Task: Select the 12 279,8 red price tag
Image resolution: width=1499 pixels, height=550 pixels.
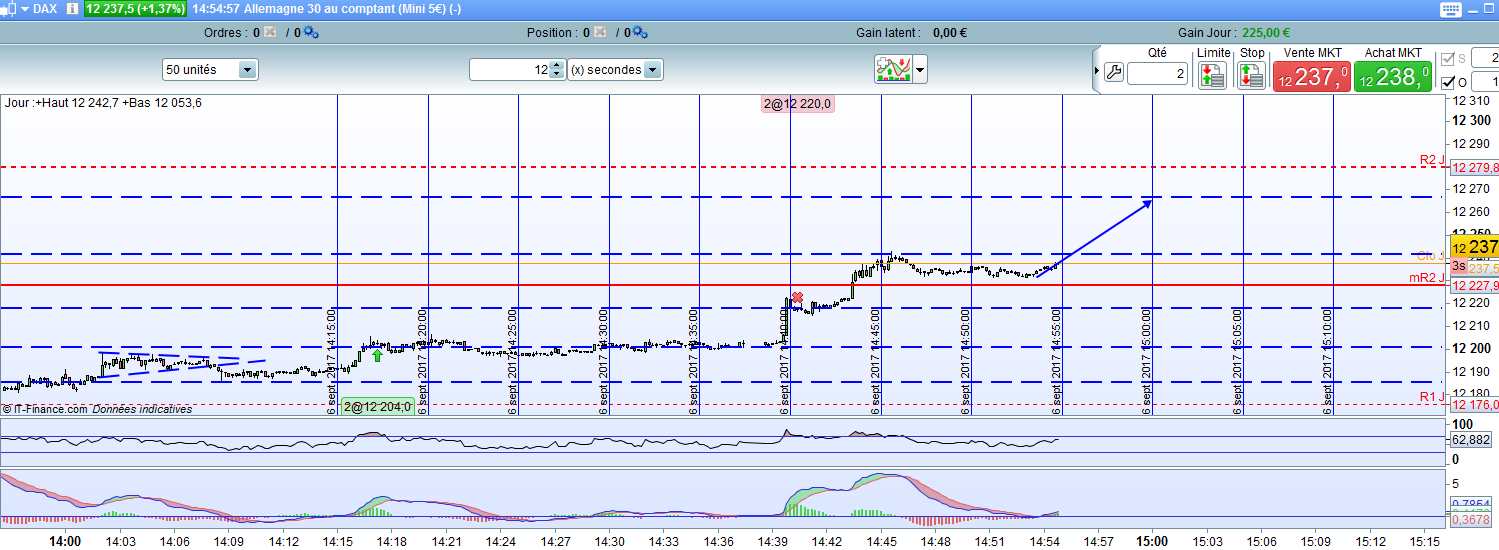Action: coord(1475,168)
